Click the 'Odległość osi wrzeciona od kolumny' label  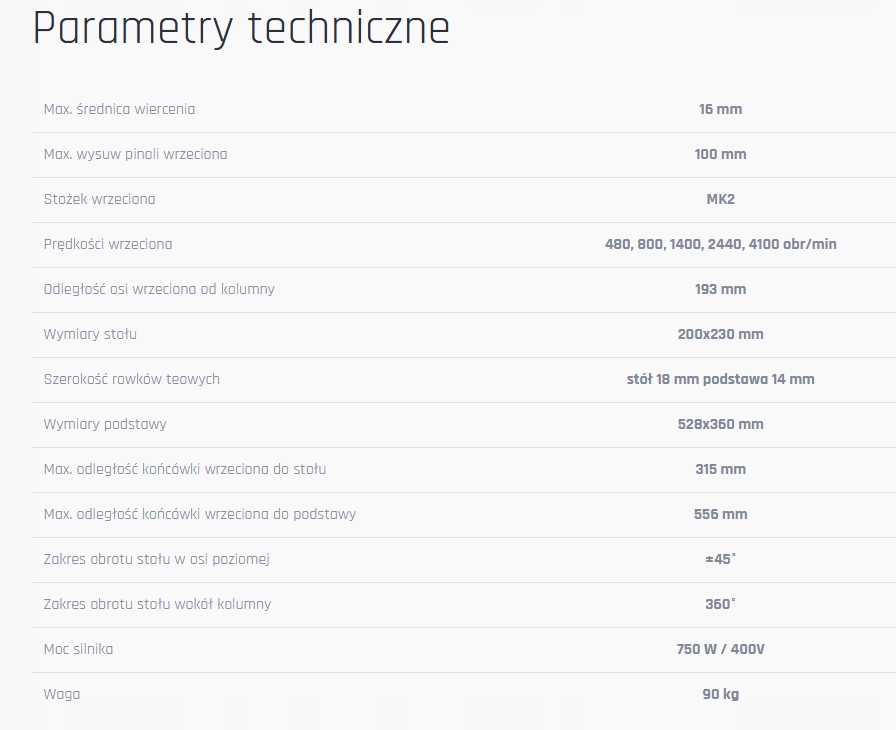(x=159, y=289)
